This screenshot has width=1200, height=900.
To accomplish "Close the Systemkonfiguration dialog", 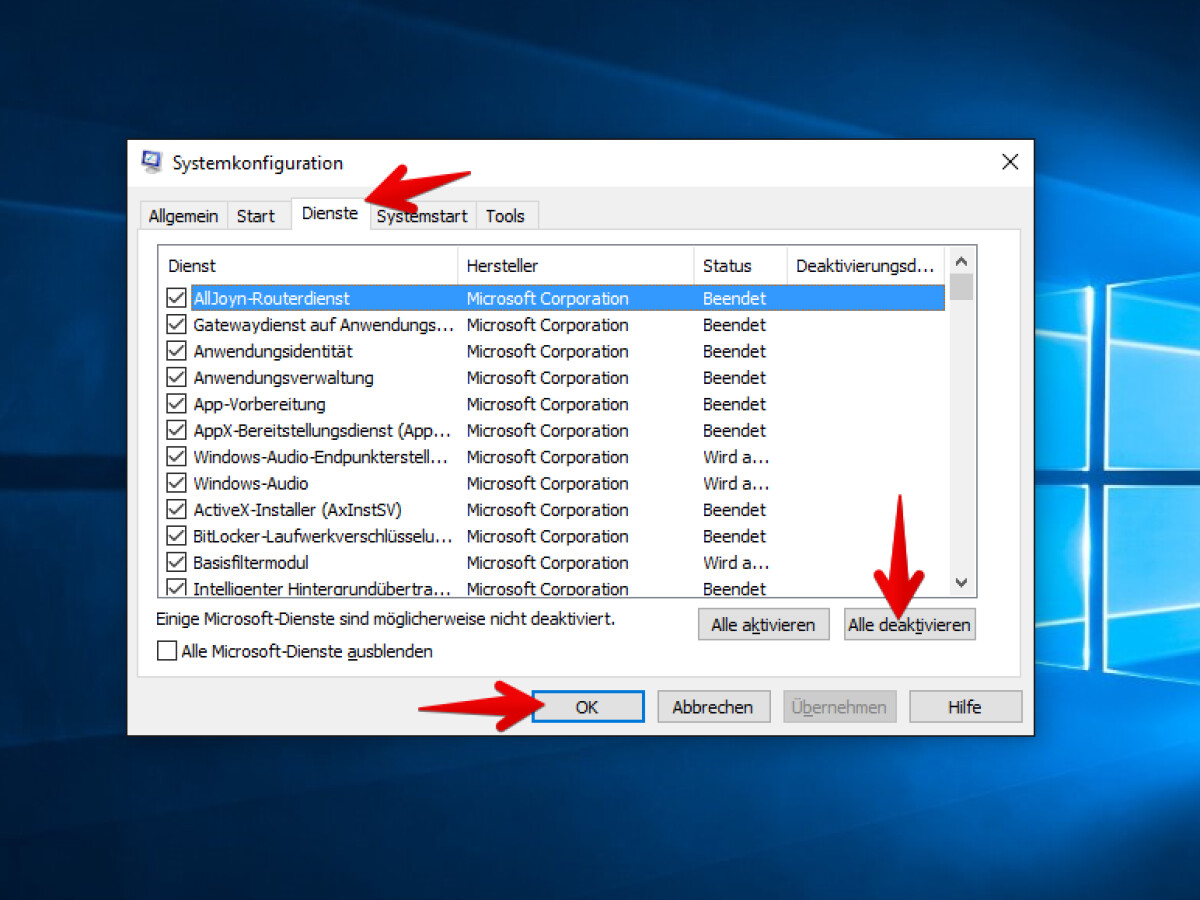I will pyautogui.click(x=1010, y=162).
